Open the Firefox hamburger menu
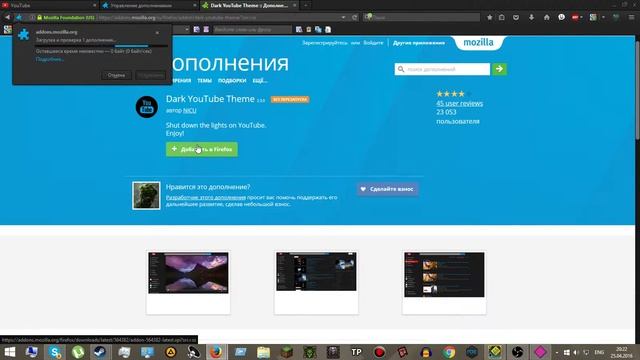This screenshot has height=360, width=640. [x=631, y=17]
